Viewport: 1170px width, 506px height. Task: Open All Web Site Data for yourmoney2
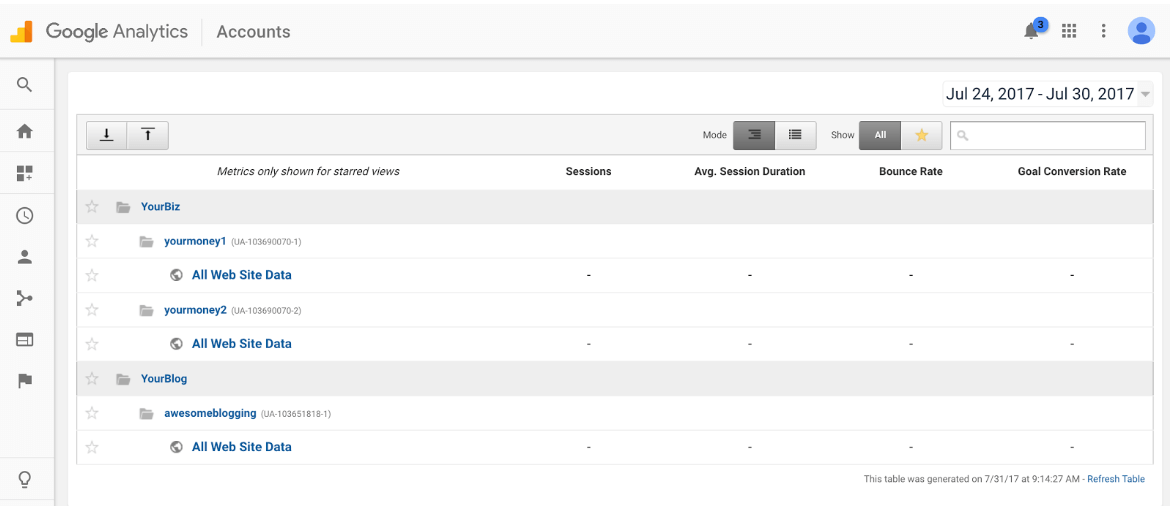[242, 343]
